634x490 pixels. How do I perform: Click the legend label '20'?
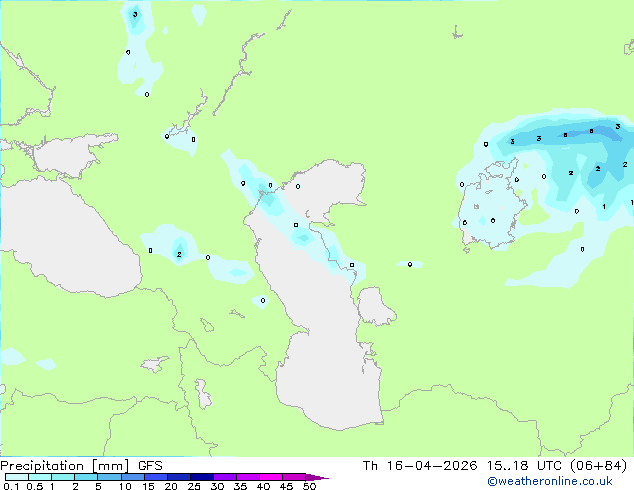coord(171,486)
